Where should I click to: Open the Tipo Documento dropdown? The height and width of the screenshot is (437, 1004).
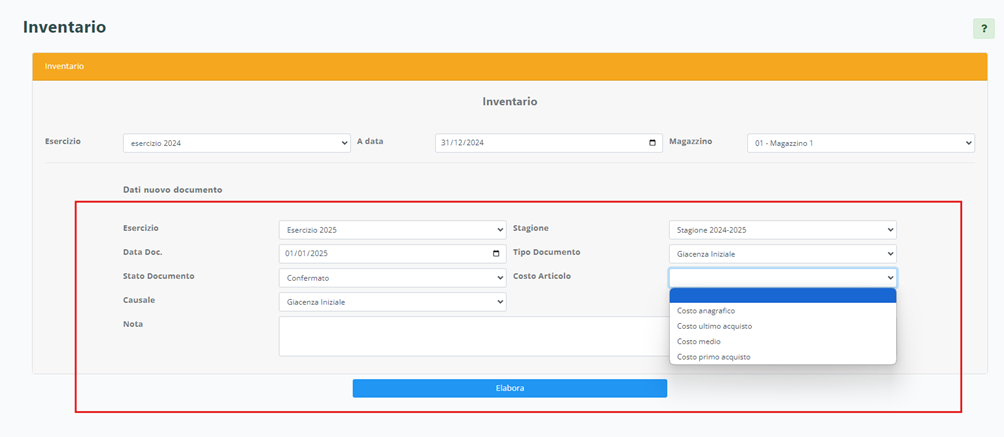tap(782, 254)
